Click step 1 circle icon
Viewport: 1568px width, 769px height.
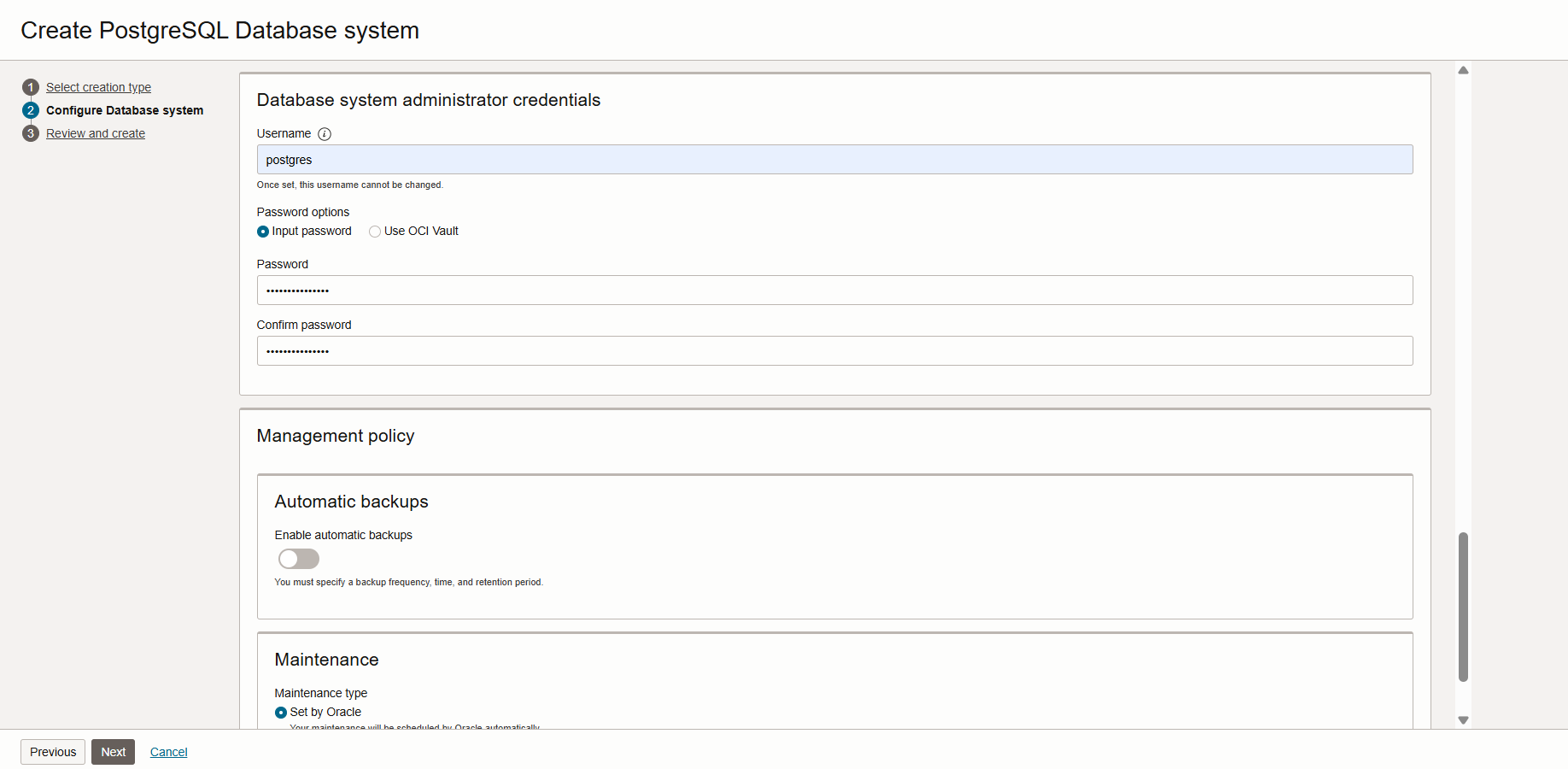tap(31, 87)
